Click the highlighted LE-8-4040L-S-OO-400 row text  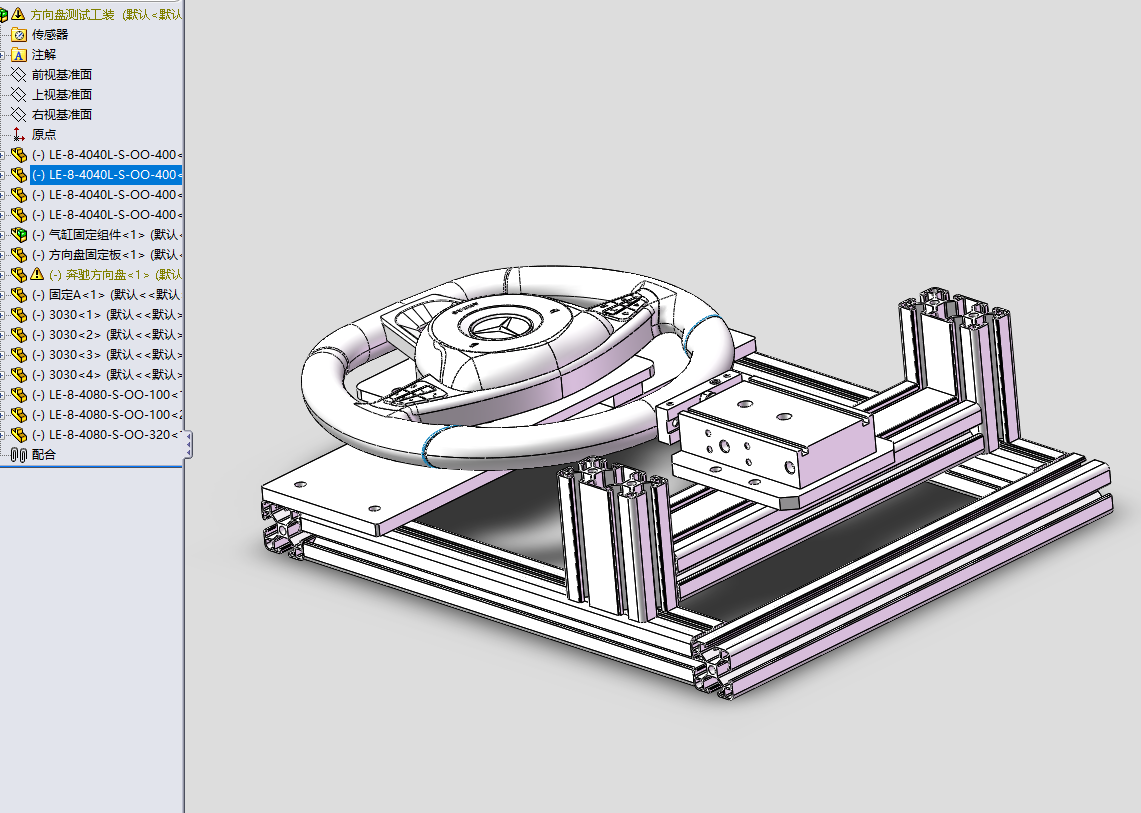(x=106, y=175)
